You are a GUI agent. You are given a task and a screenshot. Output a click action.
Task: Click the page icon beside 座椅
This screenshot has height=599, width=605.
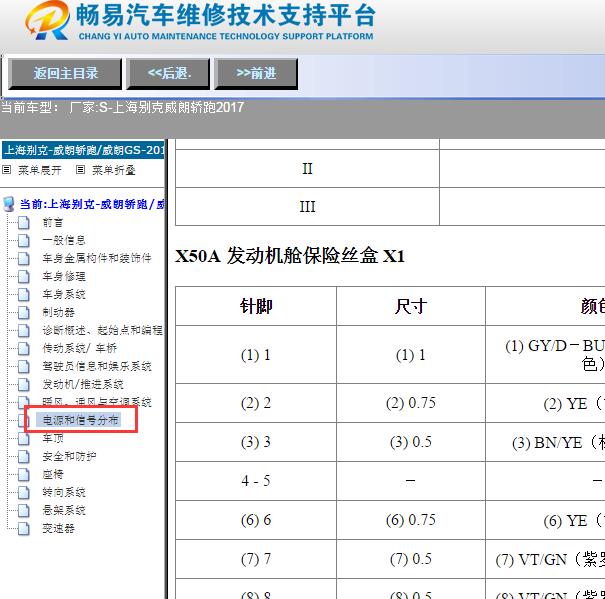click(24, 474)
